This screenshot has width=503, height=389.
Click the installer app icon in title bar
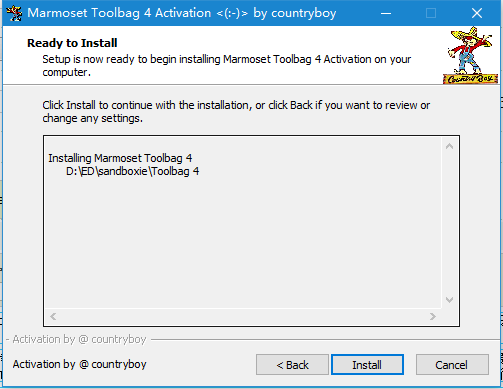pyautogui.click(x=14, y=13)
